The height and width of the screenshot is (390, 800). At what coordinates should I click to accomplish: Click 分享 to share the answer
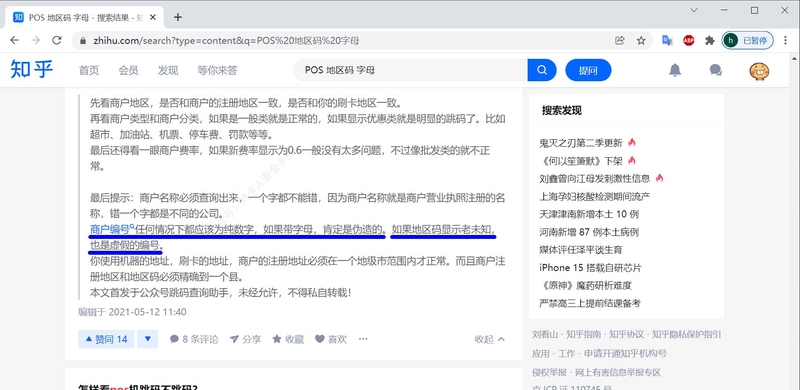pos(245,339)
